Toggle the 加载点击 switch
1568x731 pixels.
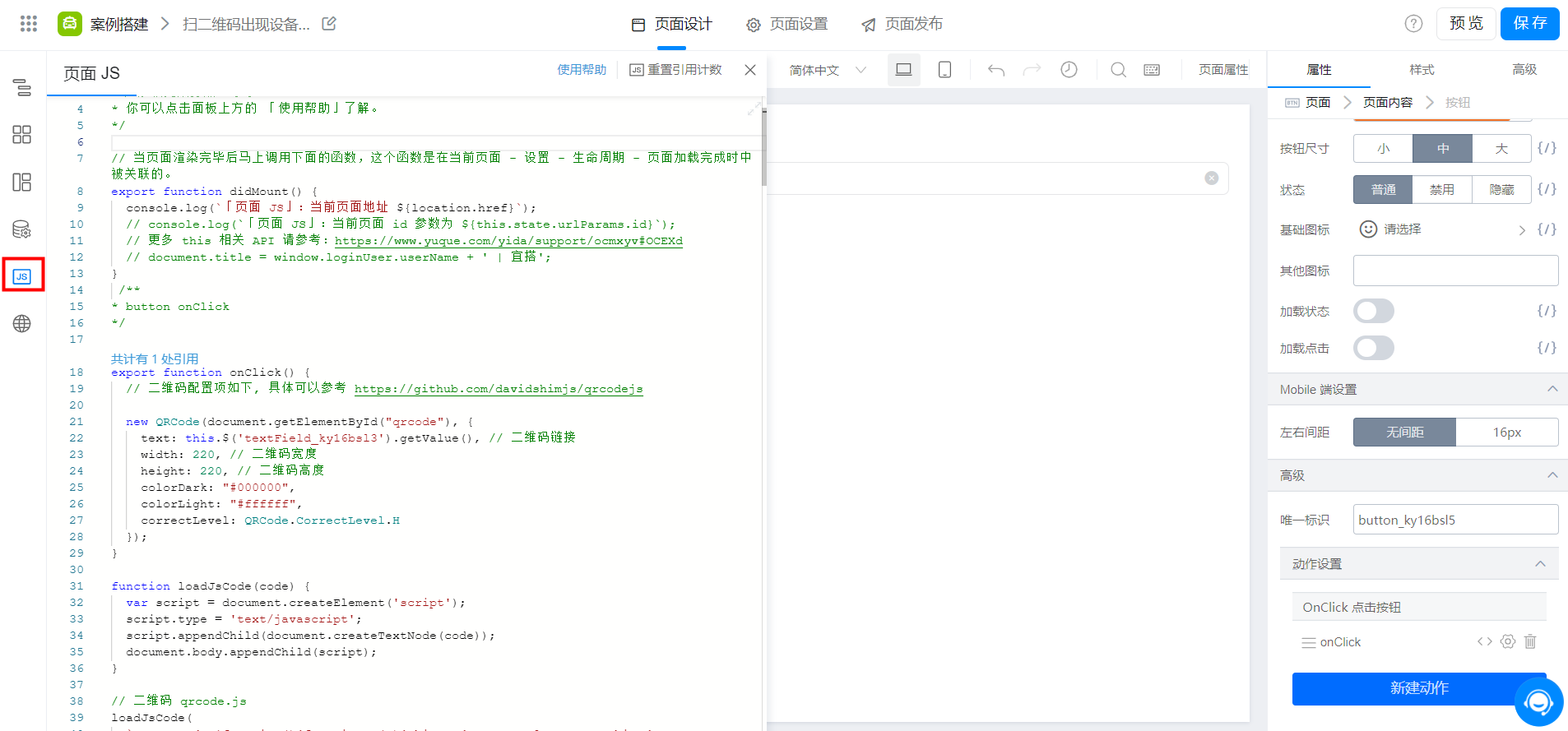[x=1373, y=348]
